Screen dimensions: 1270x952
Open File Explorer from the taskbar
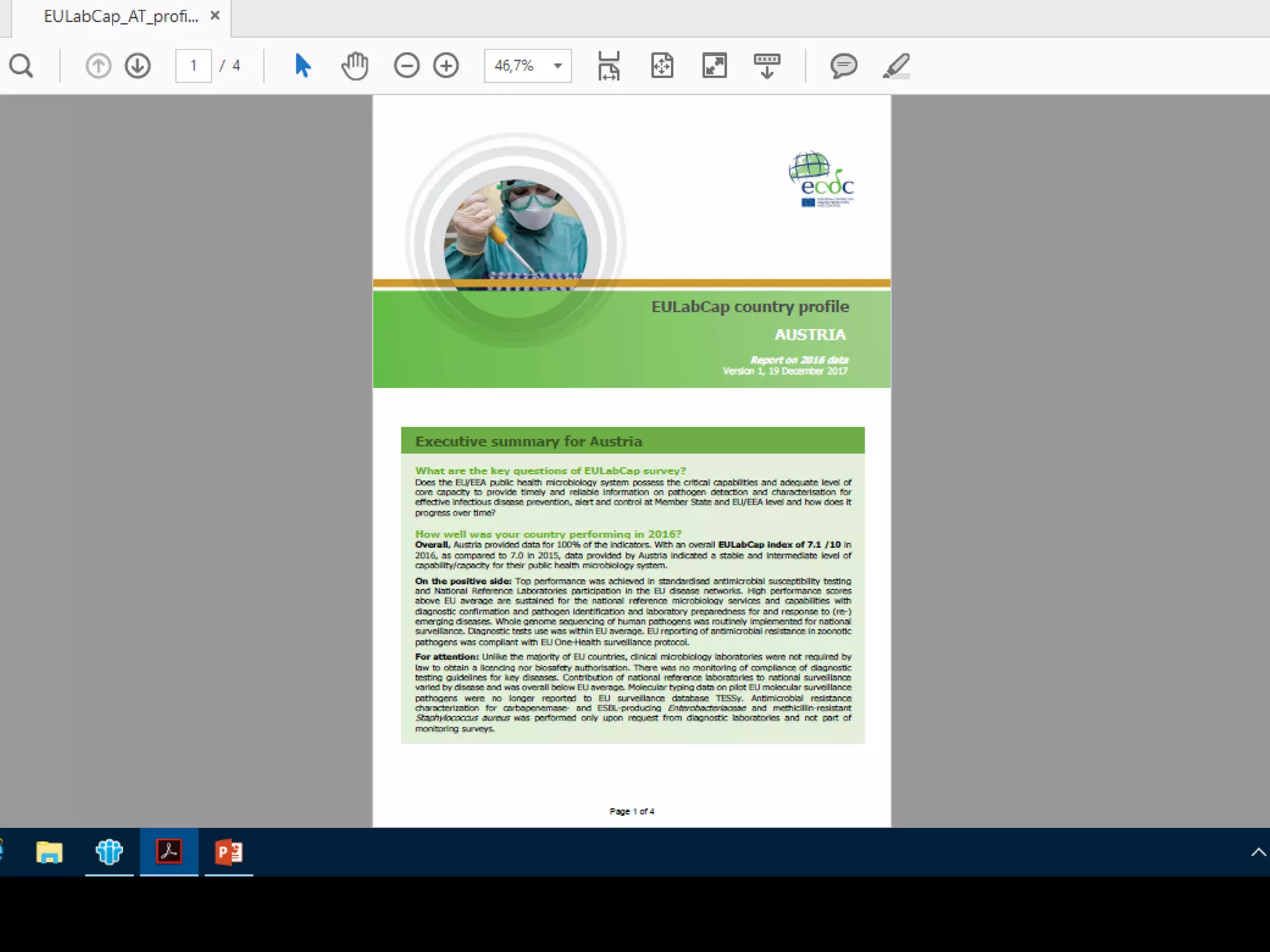pos(49,852)
